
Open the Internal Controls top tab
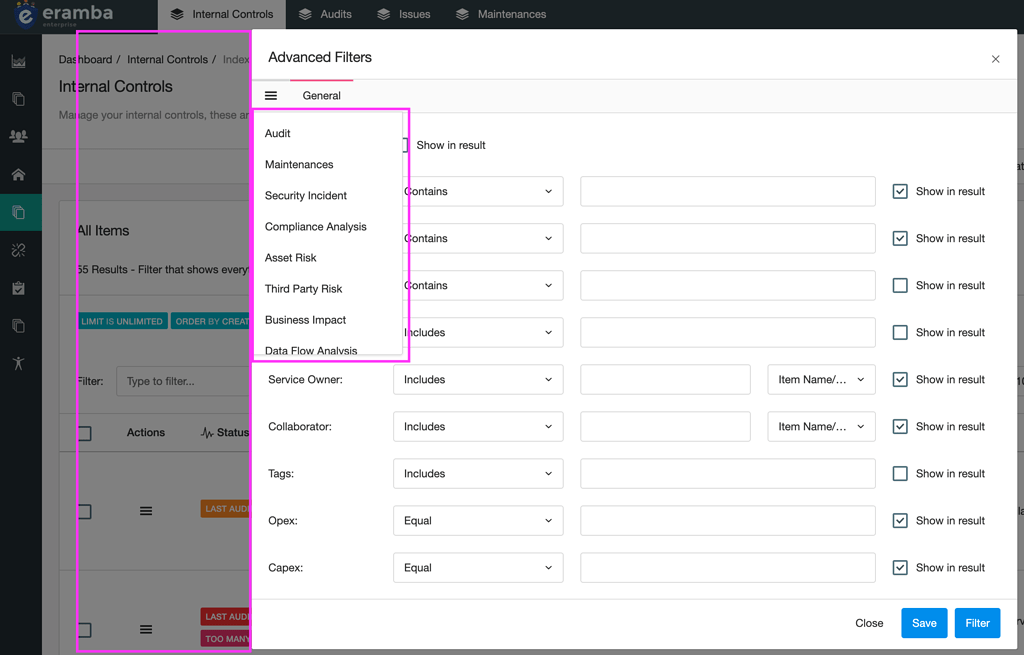click(222, 14)
